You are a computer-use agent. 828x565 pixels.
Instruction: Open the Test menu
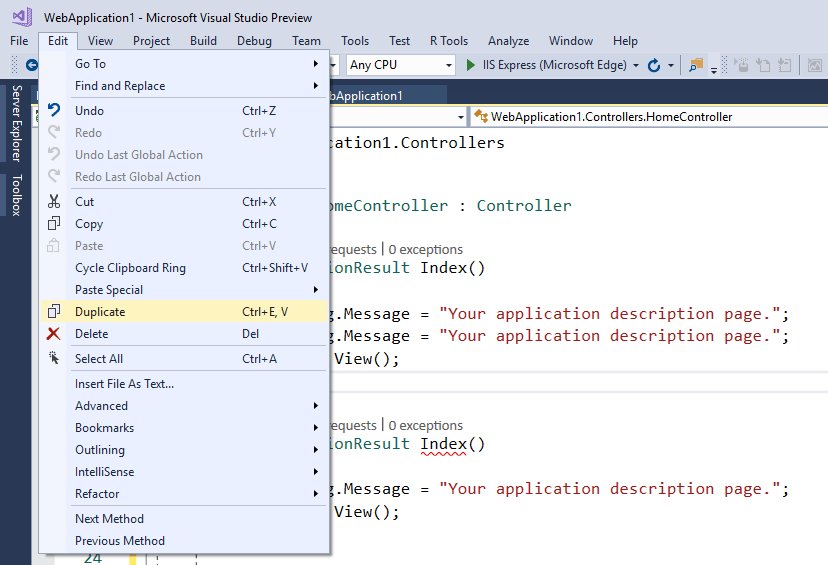pyautogui.click(x=399, y=41)
